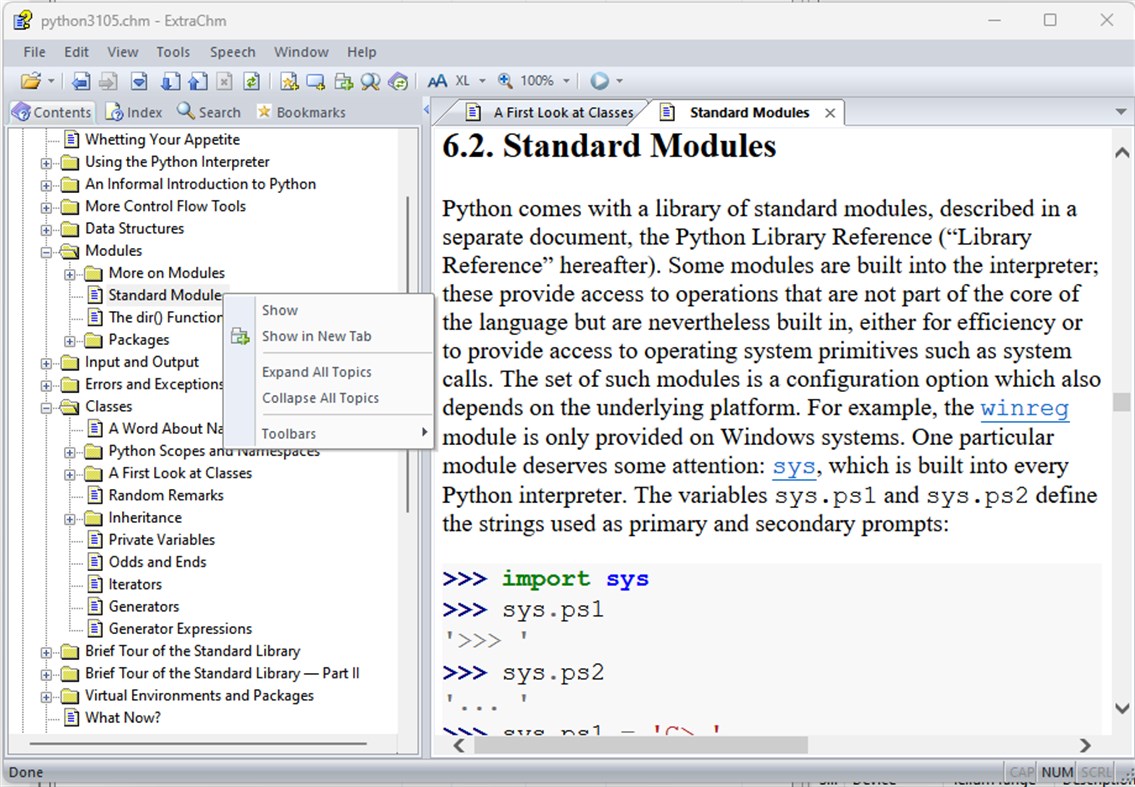Image resolution: width=1135 pixels, height=787 pixels.
Task: Open the dropdown arrow beside Open folder
Action: pos(51,81)
